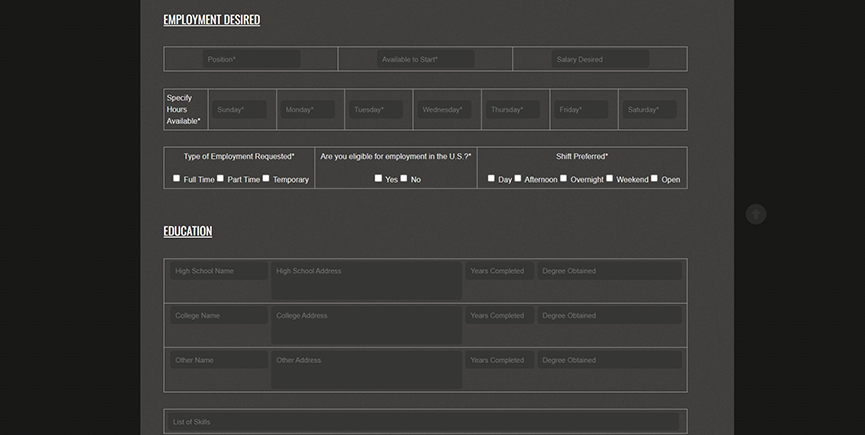Focus the Available to Start field

point(425,59)
